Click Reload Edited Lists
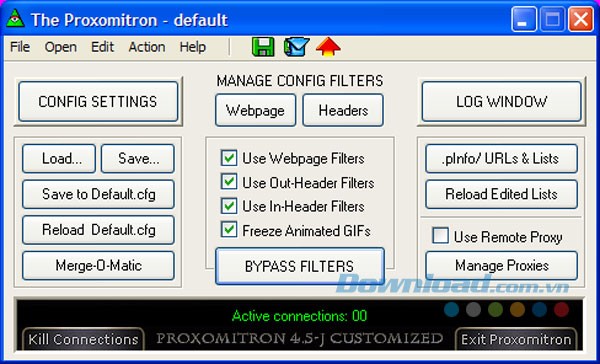The height and width of the screenshot is (364, 600). click(501, 194)
